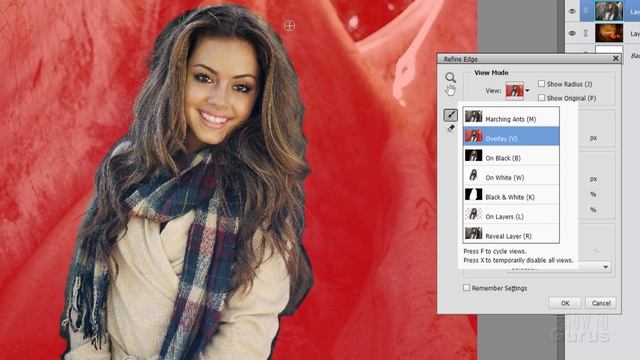Viewport: 640px width, 360px height.
Task: Select the white Background layer thumbnail
Action: pyautogui.click(x=609, y=50)
